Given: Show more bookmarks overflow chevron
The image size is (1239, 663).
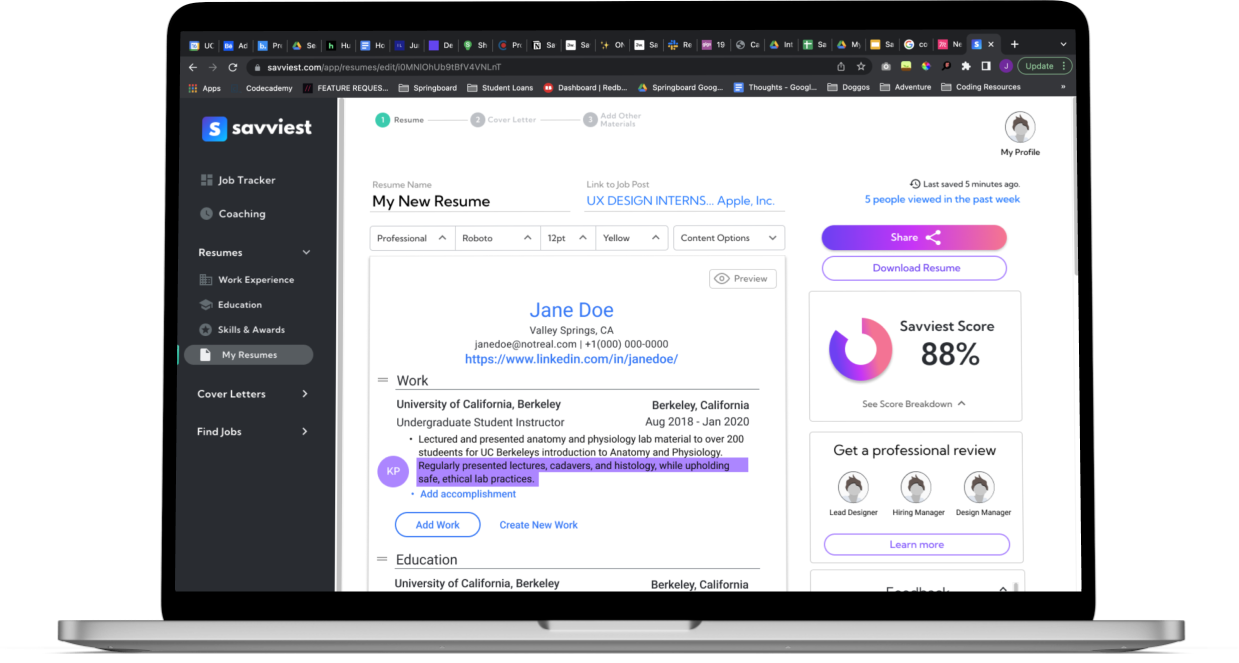Looking at the screenshot, I should [1063, 88].
